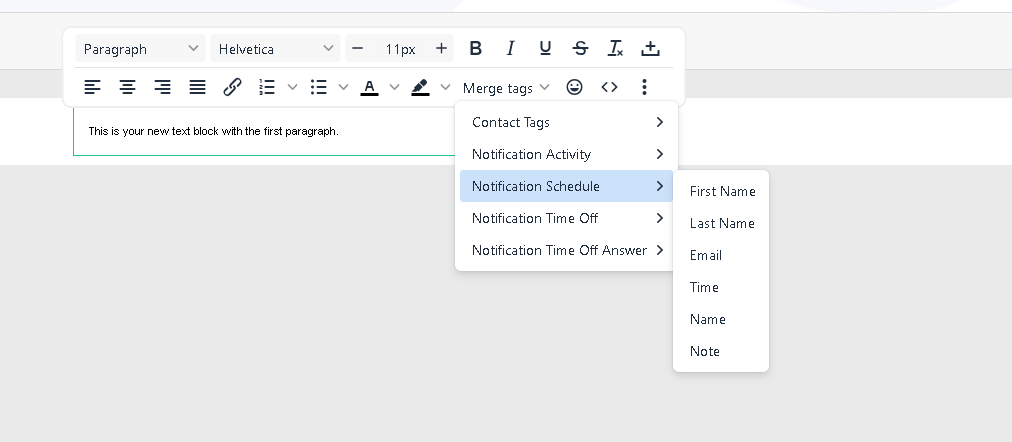This screenshot has width=1012, height=442.
Task: Open the Paragraph format dropdown
Action: point(141,49)
